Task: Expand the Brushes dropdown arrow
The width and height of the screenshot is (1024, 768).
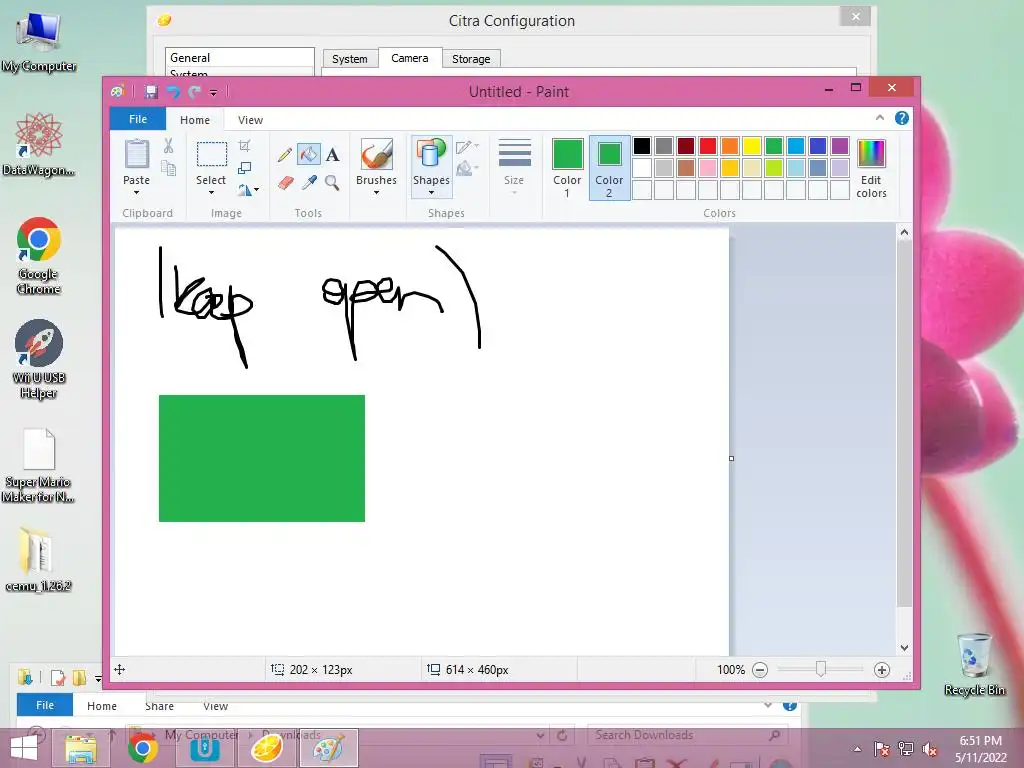Action: tap(377, 193)
